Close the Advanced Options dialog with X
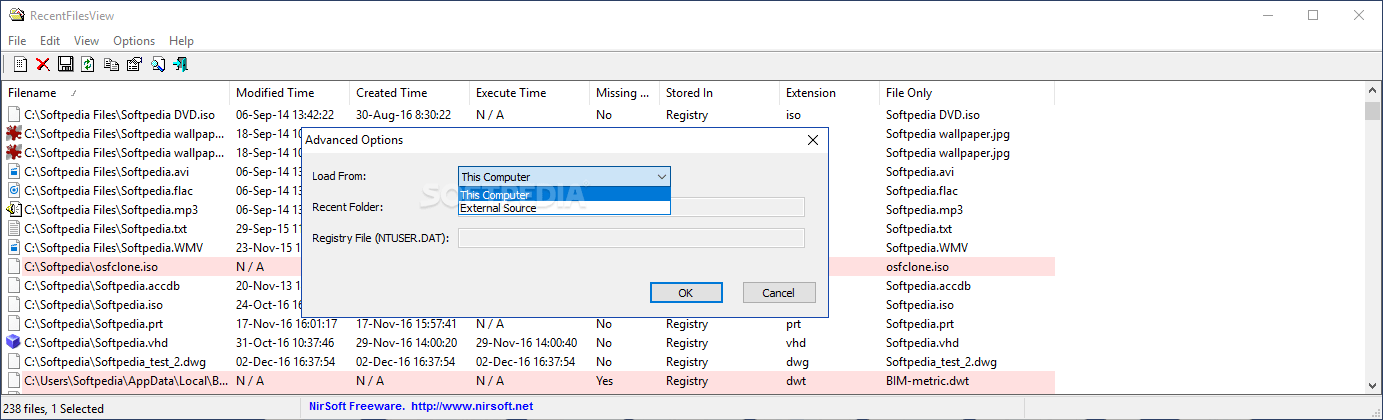1383x420 pixels. (x=813, y=140)
